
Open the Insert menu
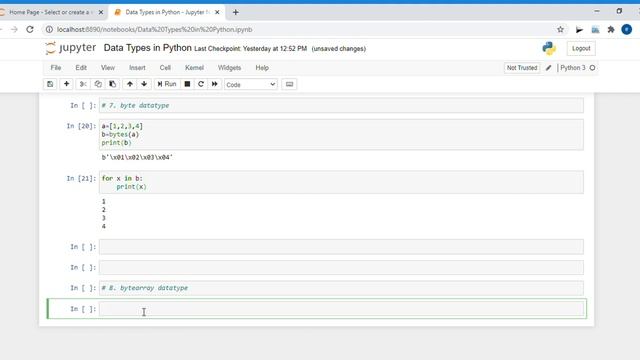pyautogui.click(x=137, y=68)
